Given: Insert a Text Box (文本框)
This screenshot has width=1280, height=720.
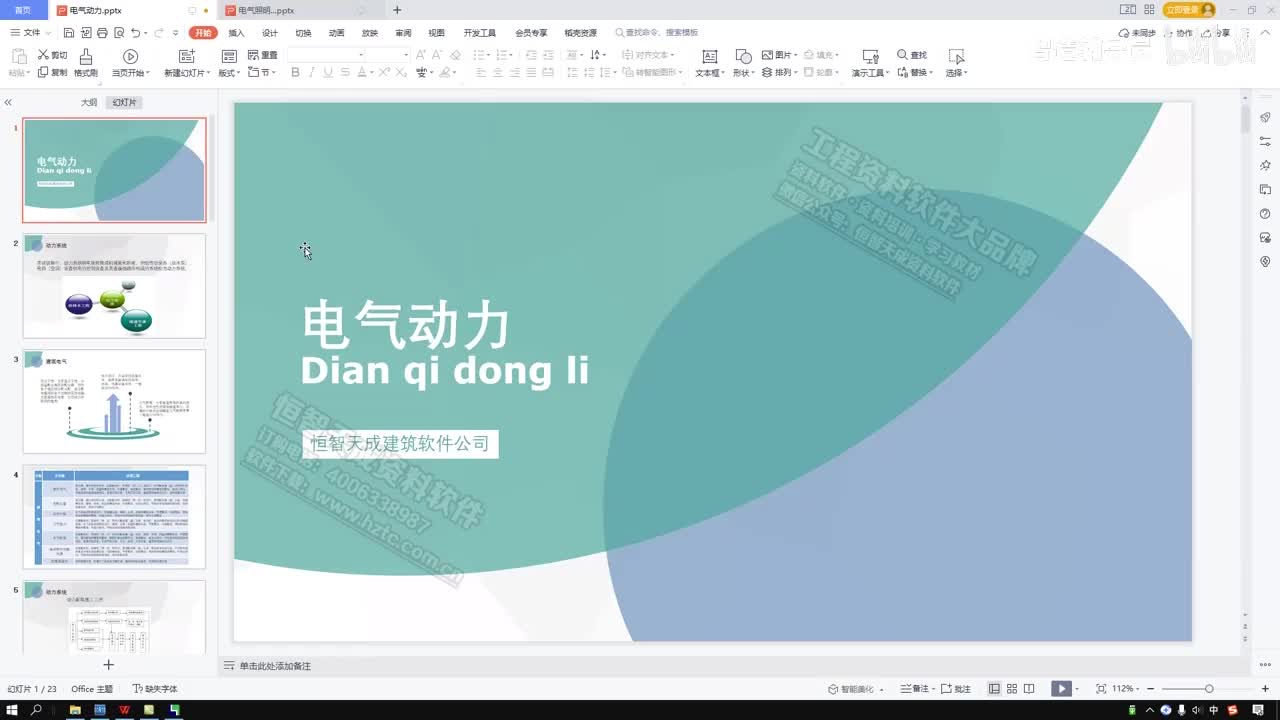Looking at the screenshot, I should coord(709,63).
